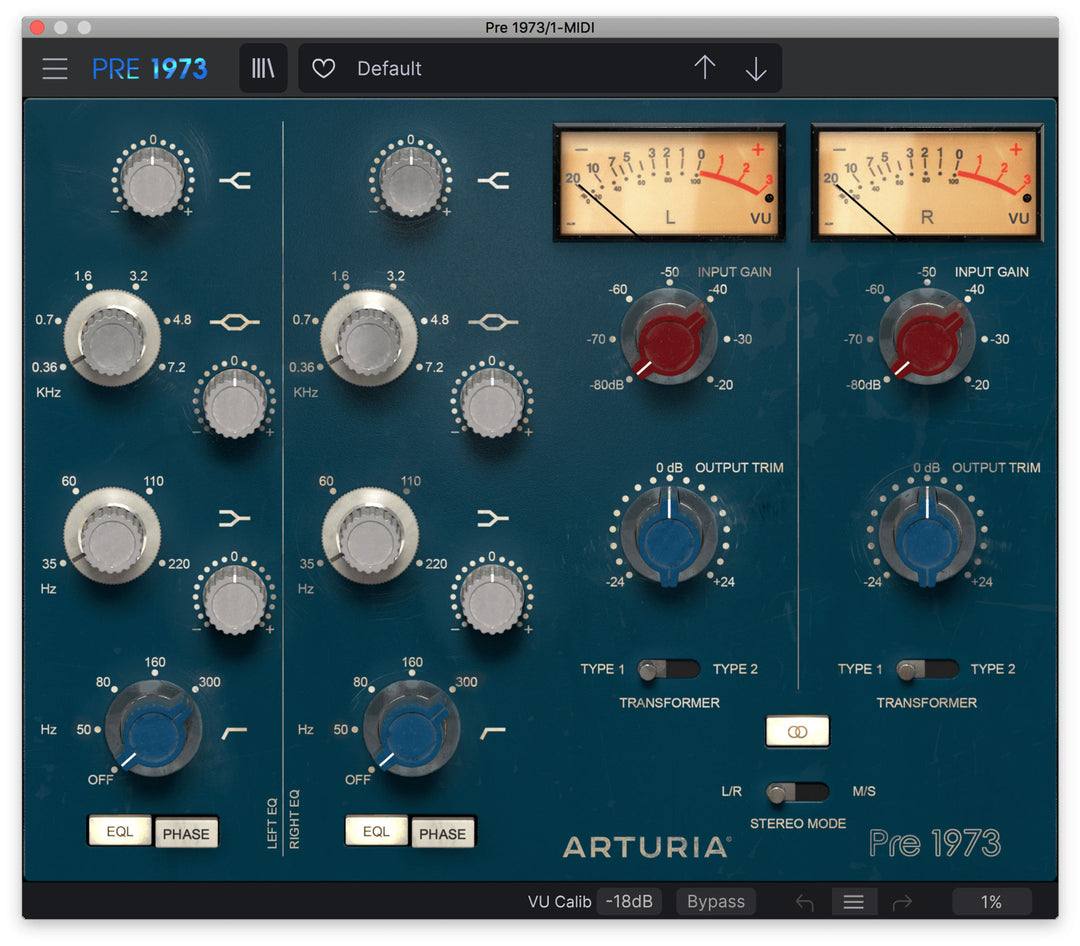Click the Right EQ 220 Hz marking
This screenshot has width=1080, height=946.
436,564
